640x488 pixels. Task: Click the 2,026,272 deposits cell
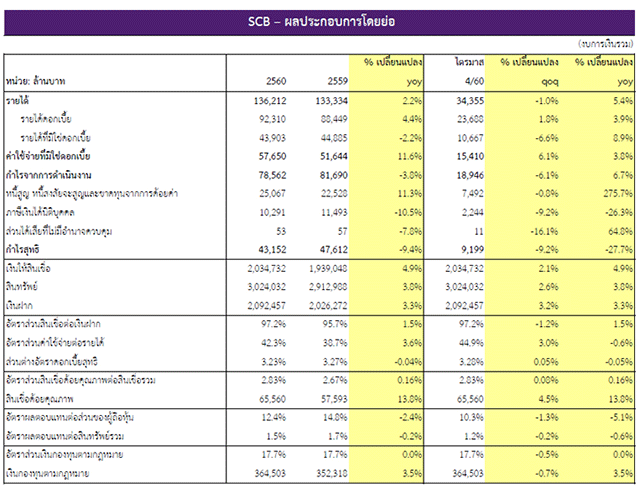[325, 304]
